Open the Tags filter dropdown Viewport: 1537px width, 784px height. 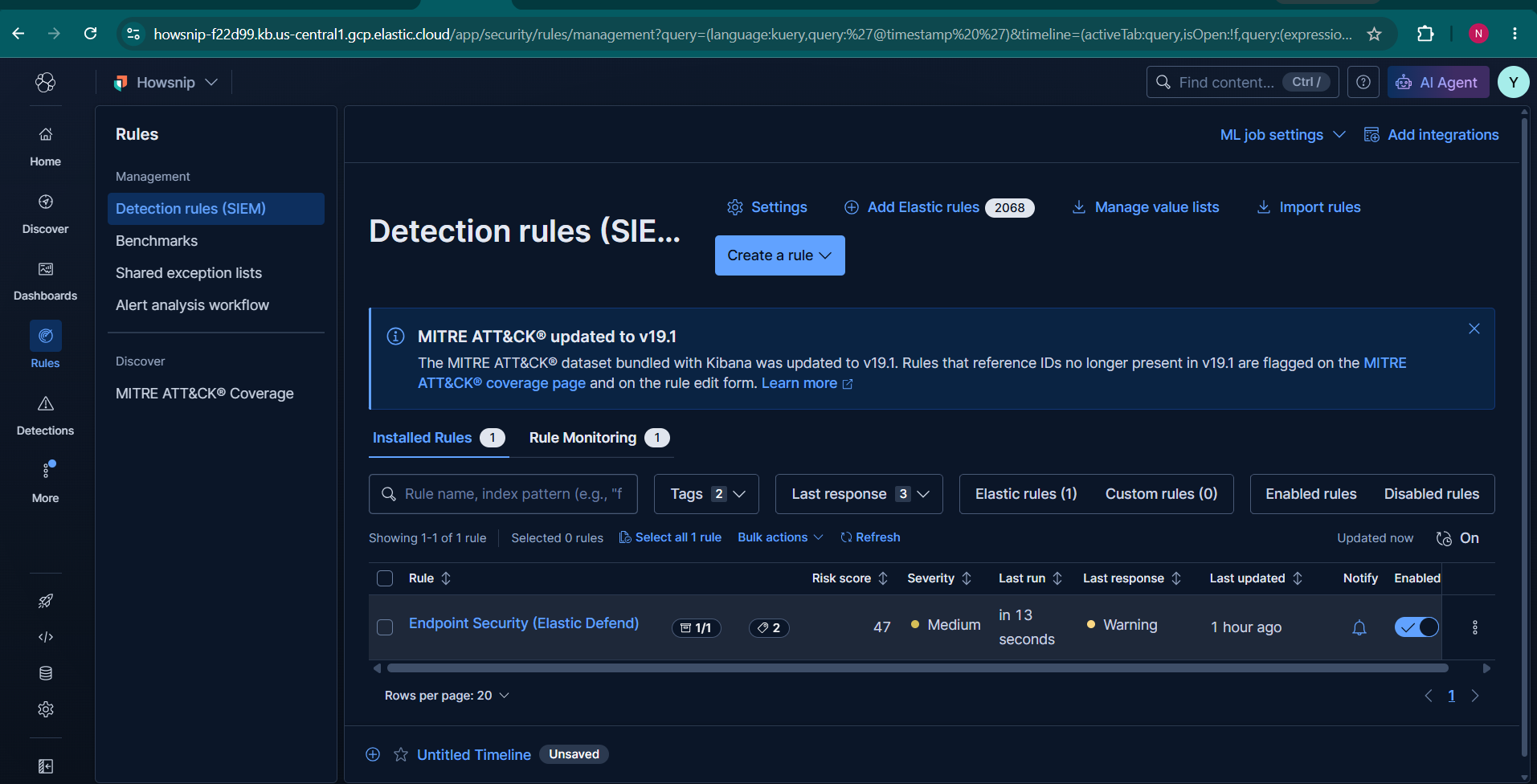pos(707,494)
